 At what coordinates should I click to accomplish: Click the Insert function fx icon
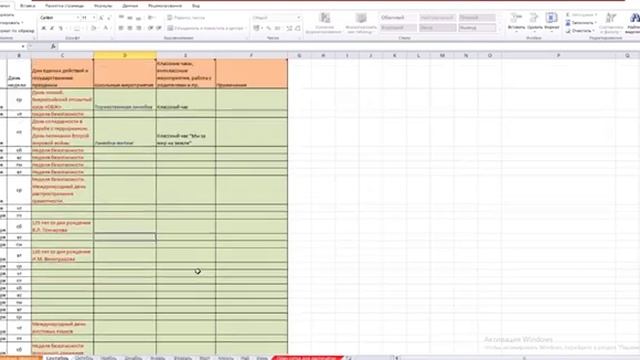point(53,47)
